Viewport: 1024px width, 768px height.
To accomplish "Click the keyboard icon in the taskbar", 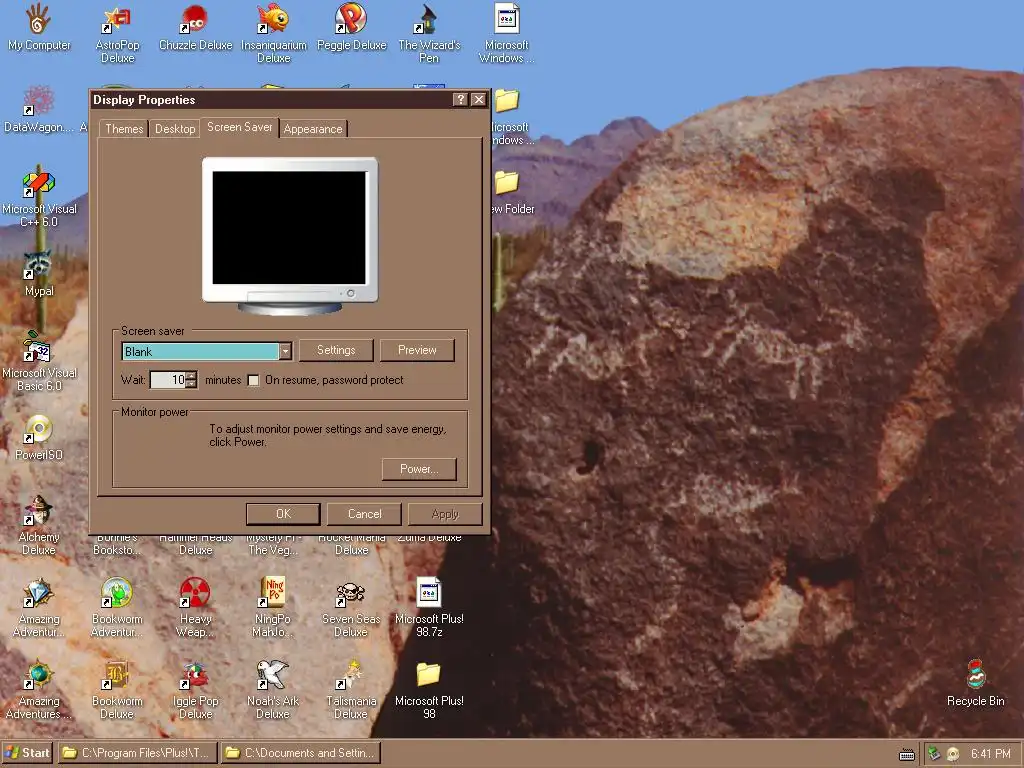I will coord(906,755).
